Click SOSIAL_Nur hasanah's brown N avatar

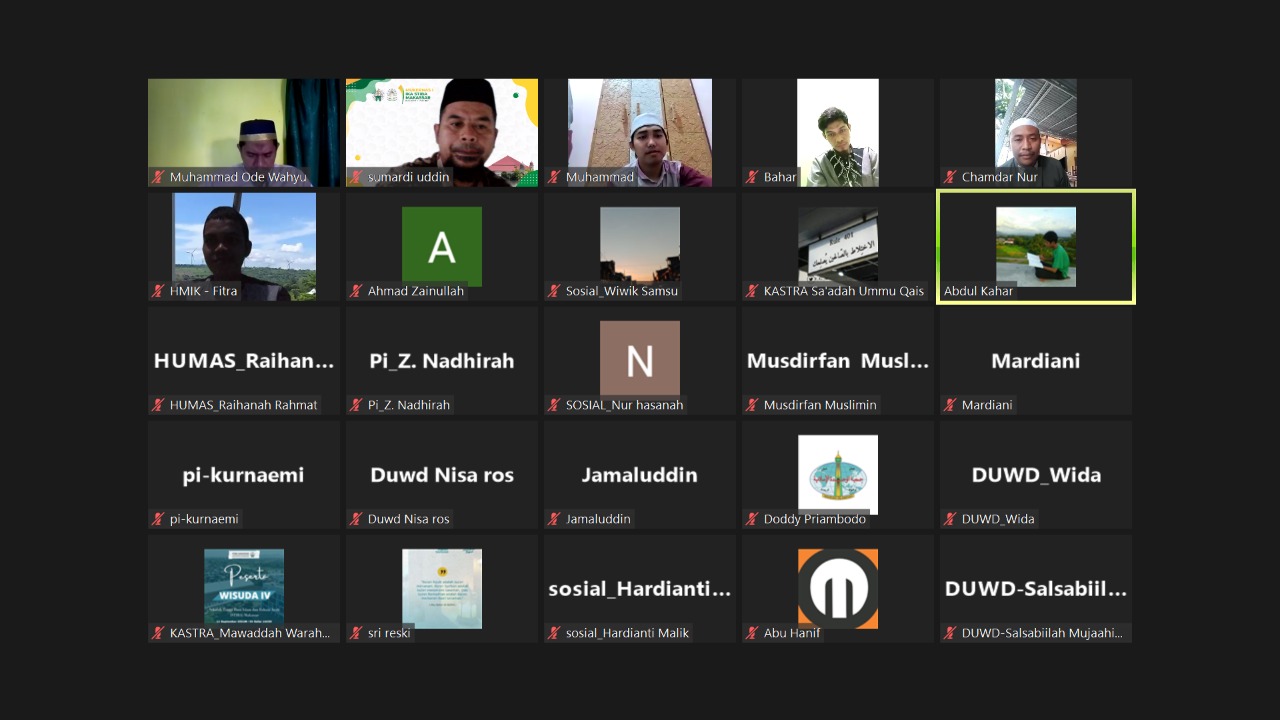point(639,358)
